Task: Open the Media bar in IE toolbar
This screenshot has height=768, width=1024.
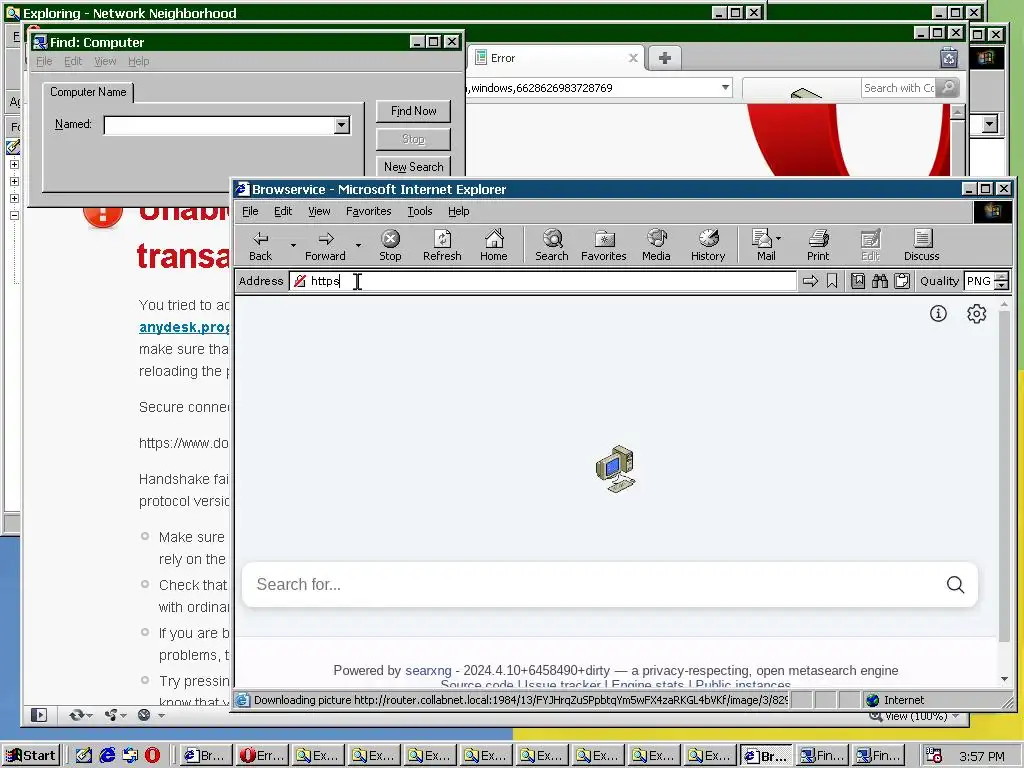Action: point(656,245)
